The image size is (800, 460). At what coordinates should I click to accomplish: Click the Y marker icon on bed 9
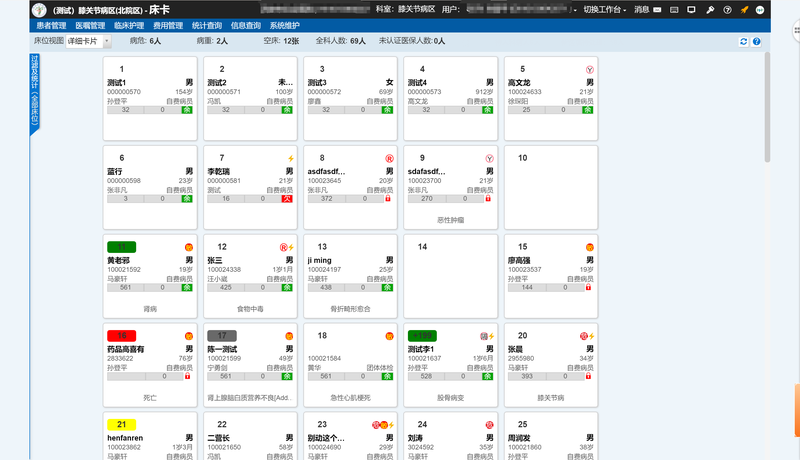[x=489, y=159]
